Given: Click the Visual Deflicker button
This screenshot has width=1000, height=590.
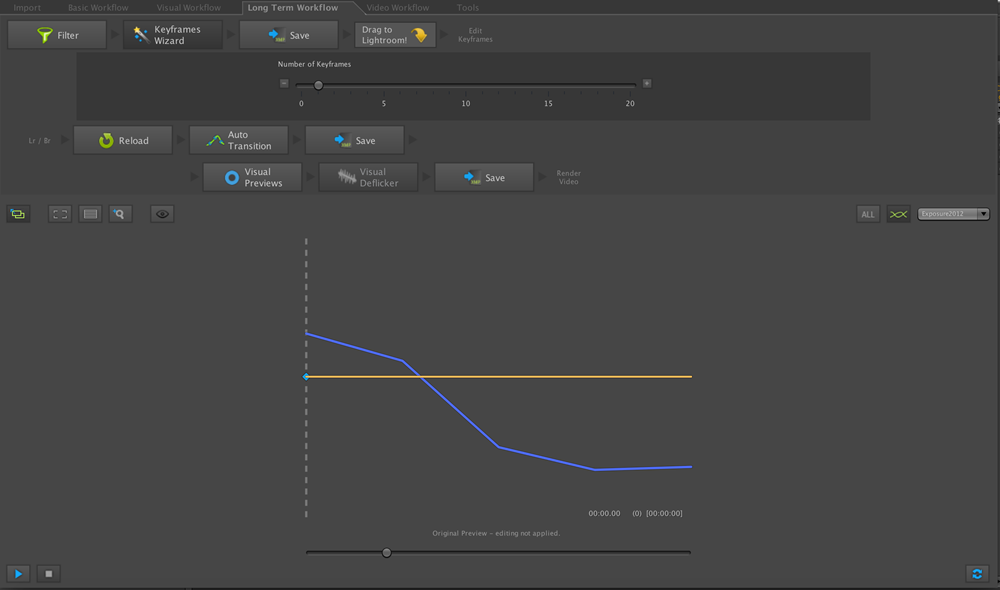Looking at the screenshot, I should tap(368, 177).
